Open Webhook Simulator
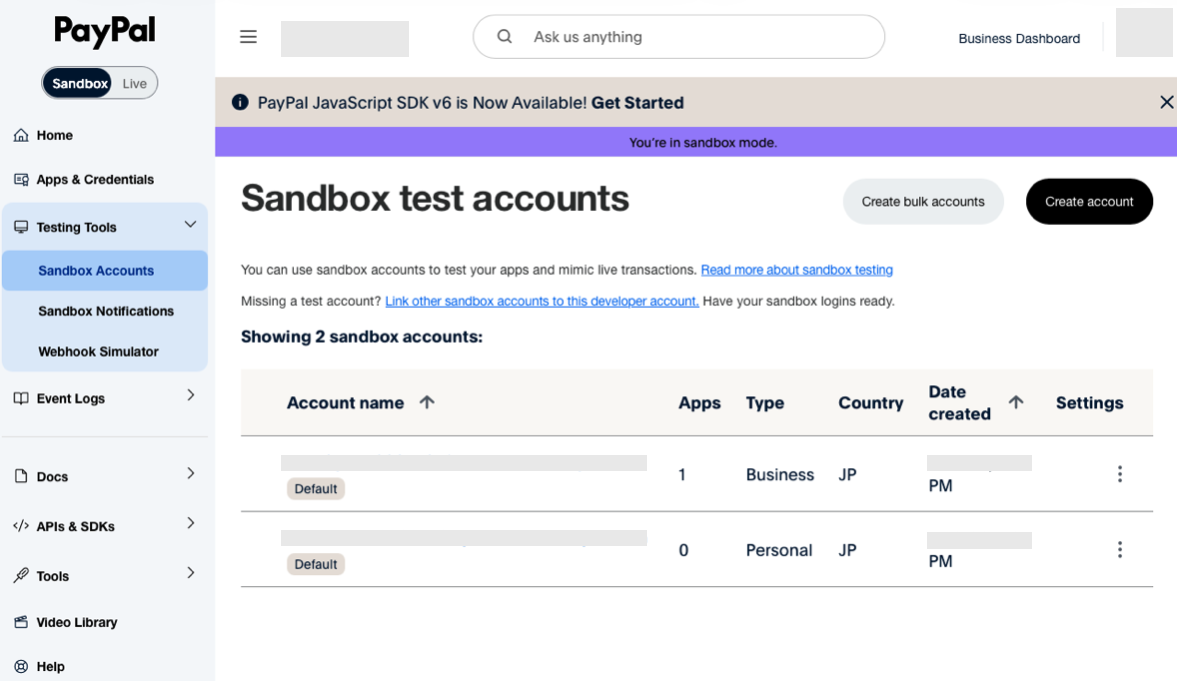The image size is (1177, 681). pos(98,351)
